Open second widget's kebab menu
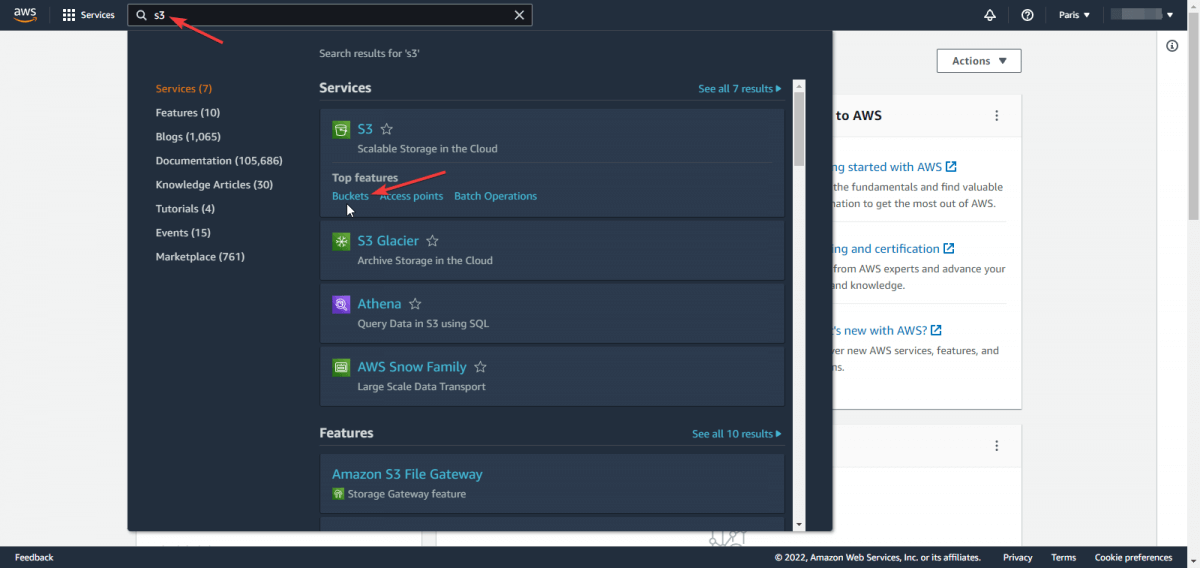This screenshot has height=568, width=1200. (x=996, y=446)
